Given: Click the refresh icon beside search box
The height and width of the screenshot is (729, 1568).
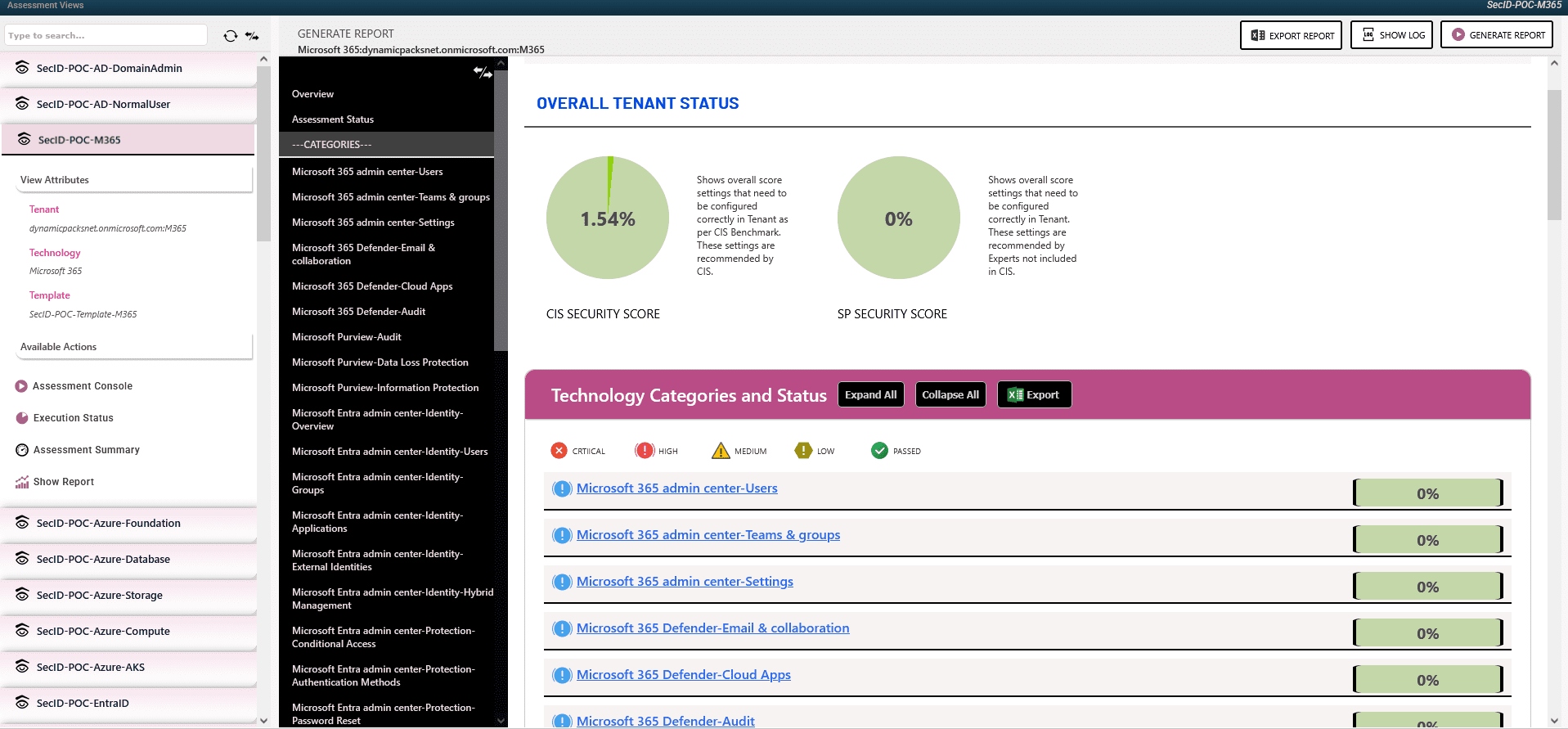Looking at the screenshot, I should click(231, 36).
